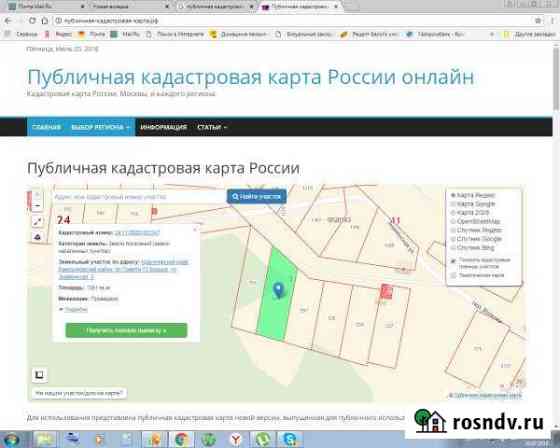Image resolution: width=560 pixels, height=448 pixels.
Task: Click Найти участок search button
Action: point(256,196)
